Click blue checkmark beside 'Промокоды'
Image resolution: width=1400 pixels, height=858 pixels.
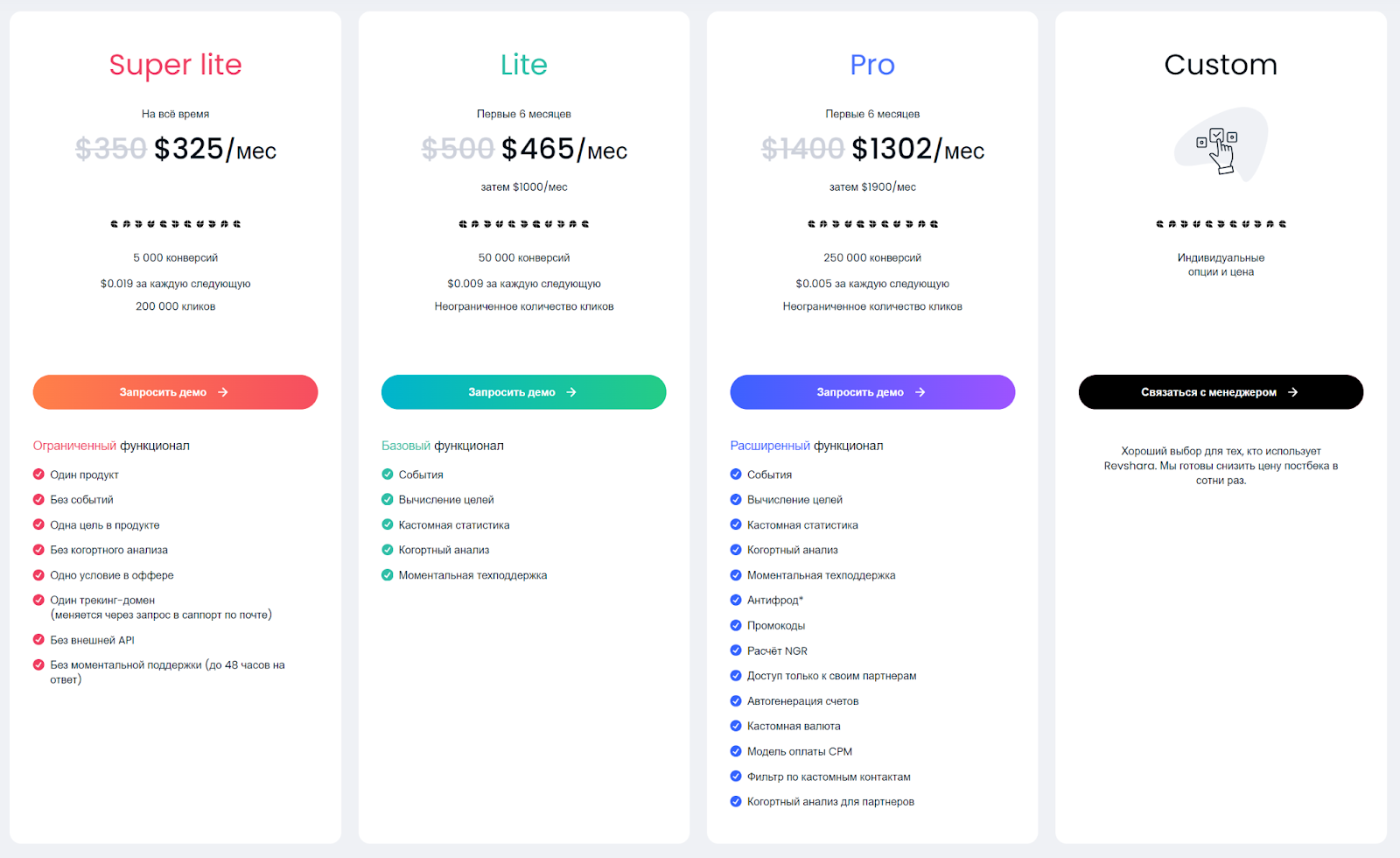coord(736,625)
